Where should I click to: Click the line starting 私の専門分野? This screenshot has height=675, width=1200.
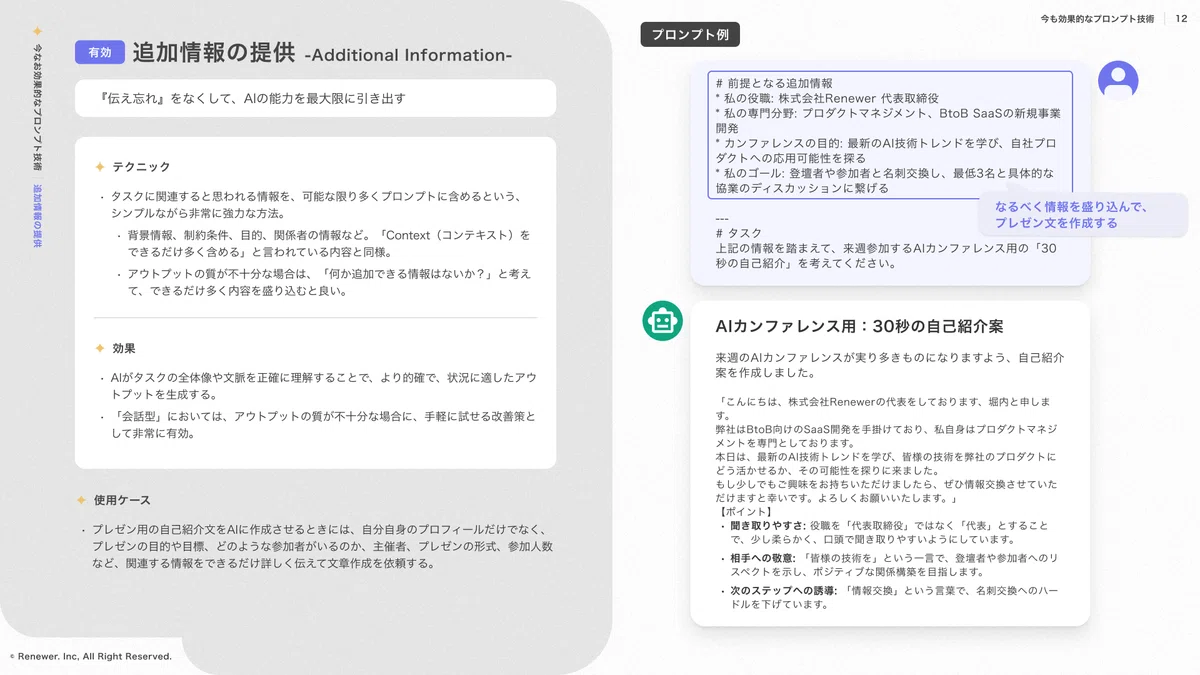click(x=888, y=121)
